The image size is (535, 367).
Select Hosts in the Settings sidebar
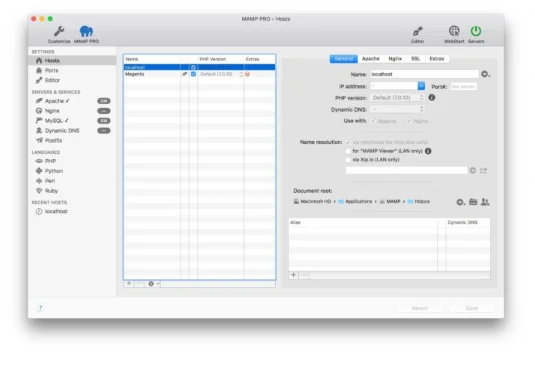pos(72,60)
